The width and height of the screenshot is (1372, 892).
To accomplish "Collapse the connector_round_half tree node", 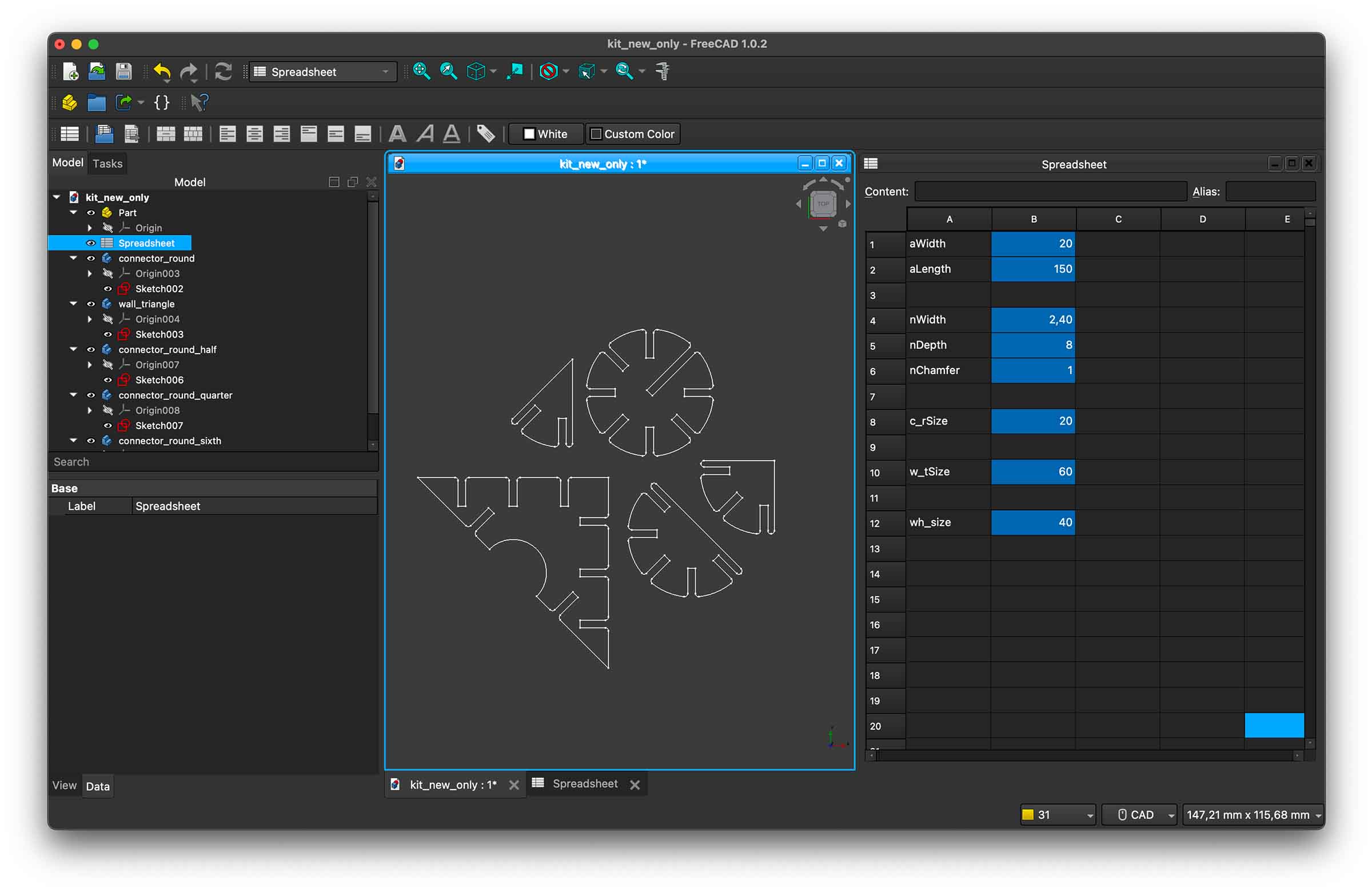I will tap(73, 349).
